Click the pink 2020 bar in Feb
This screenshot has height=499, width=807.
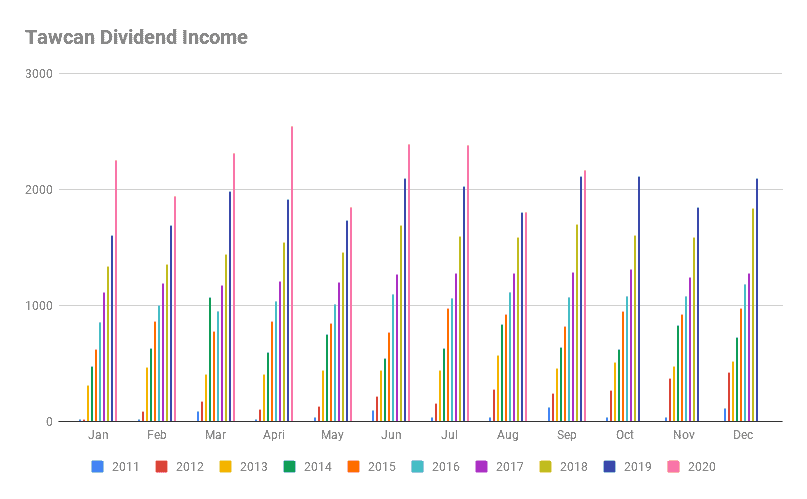tap(174, 309)
